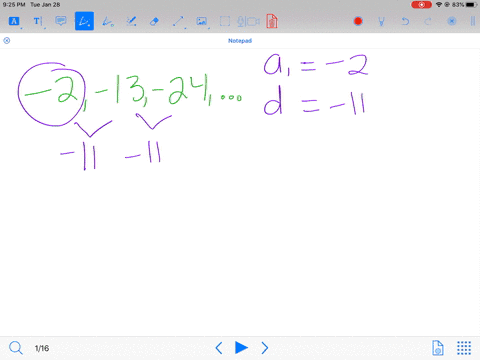This screenshot has height=360, width=480.
Task: Tap the microphone and camera recording icon
Action: click(248, 21)
